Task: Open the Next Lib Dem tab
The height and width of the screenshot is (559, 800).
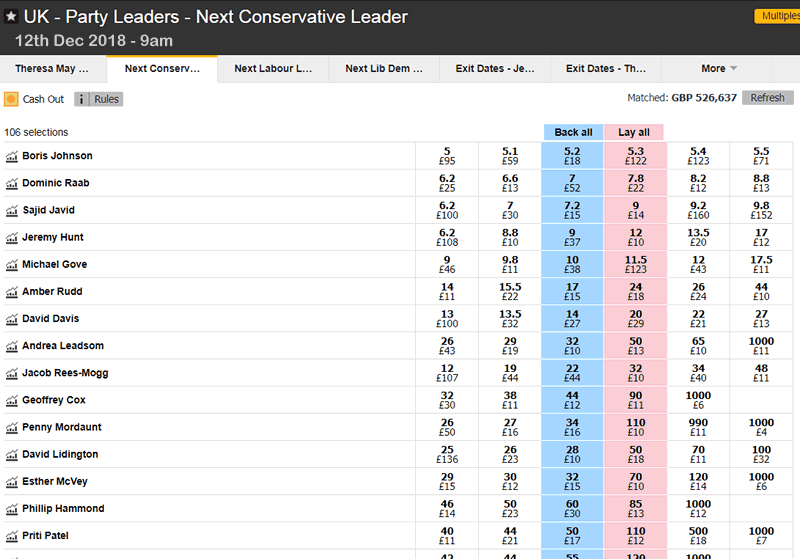Action: pyautogui.click(x=384, y=69)
